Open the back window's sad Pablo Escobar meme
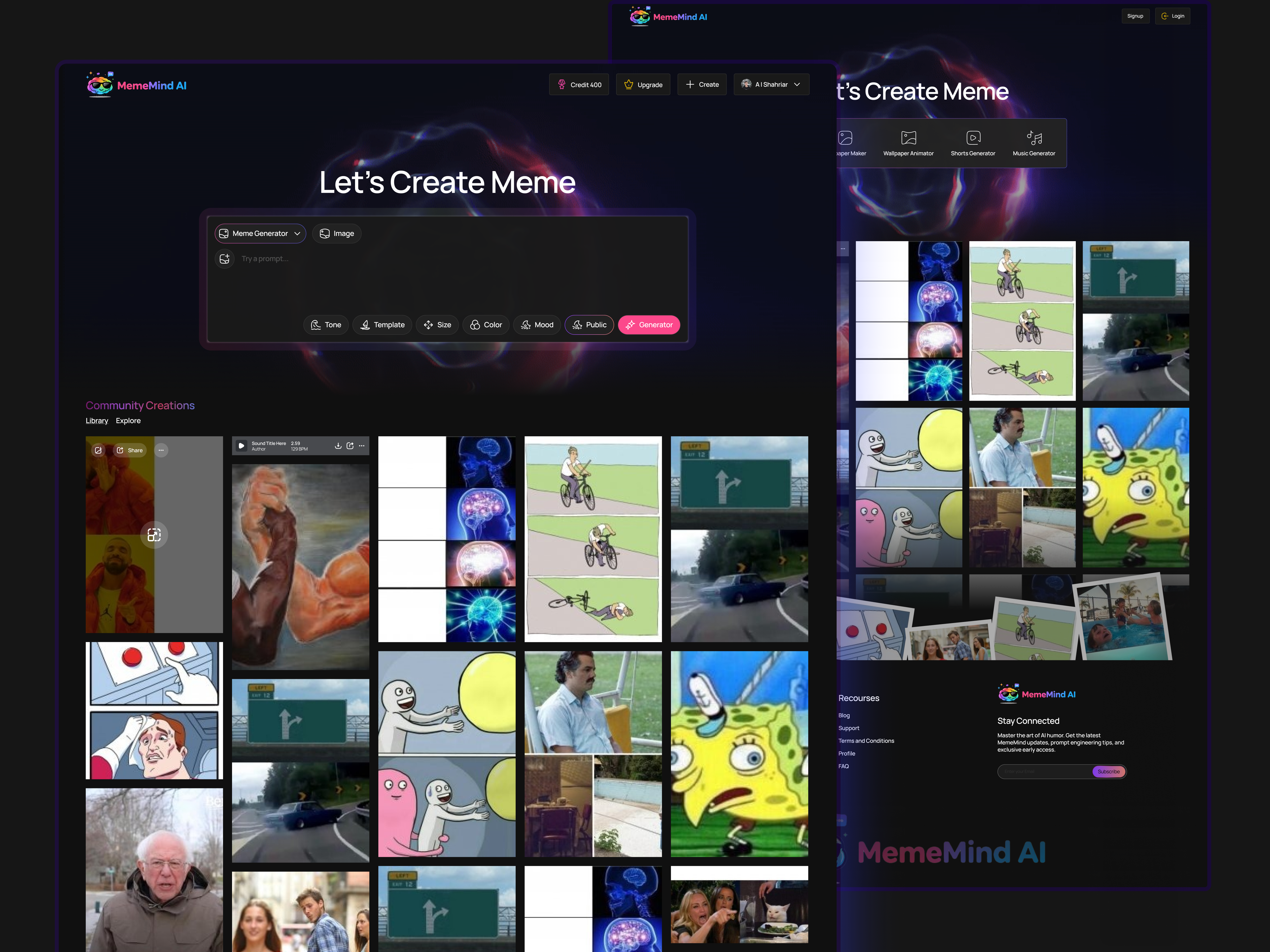Viewport: 1270px width, 952px height. click(x=1022, y=487)
